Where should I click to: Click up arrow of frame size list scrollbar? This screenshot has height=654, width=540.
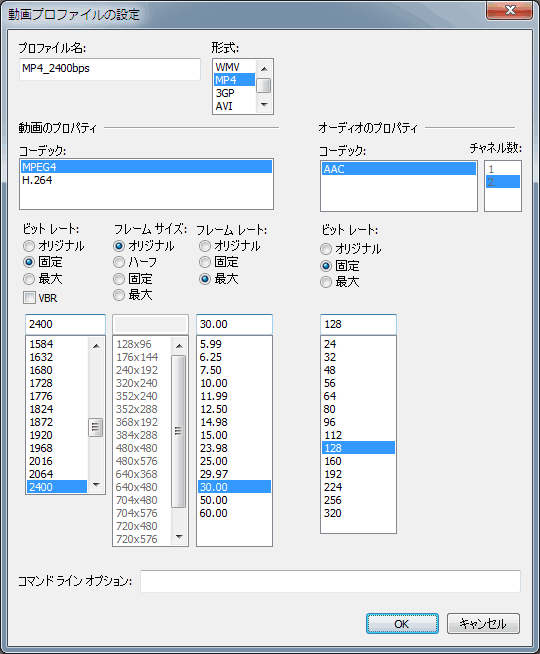[179, 346]
